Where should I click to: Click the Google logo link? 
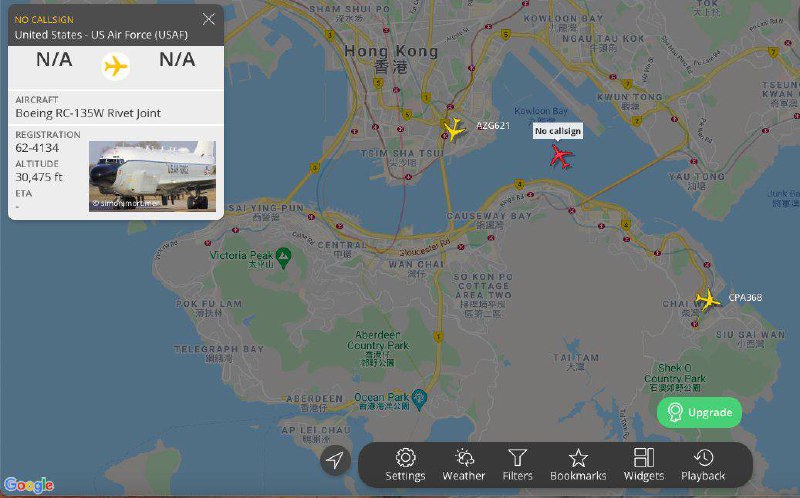coord(29,485)
